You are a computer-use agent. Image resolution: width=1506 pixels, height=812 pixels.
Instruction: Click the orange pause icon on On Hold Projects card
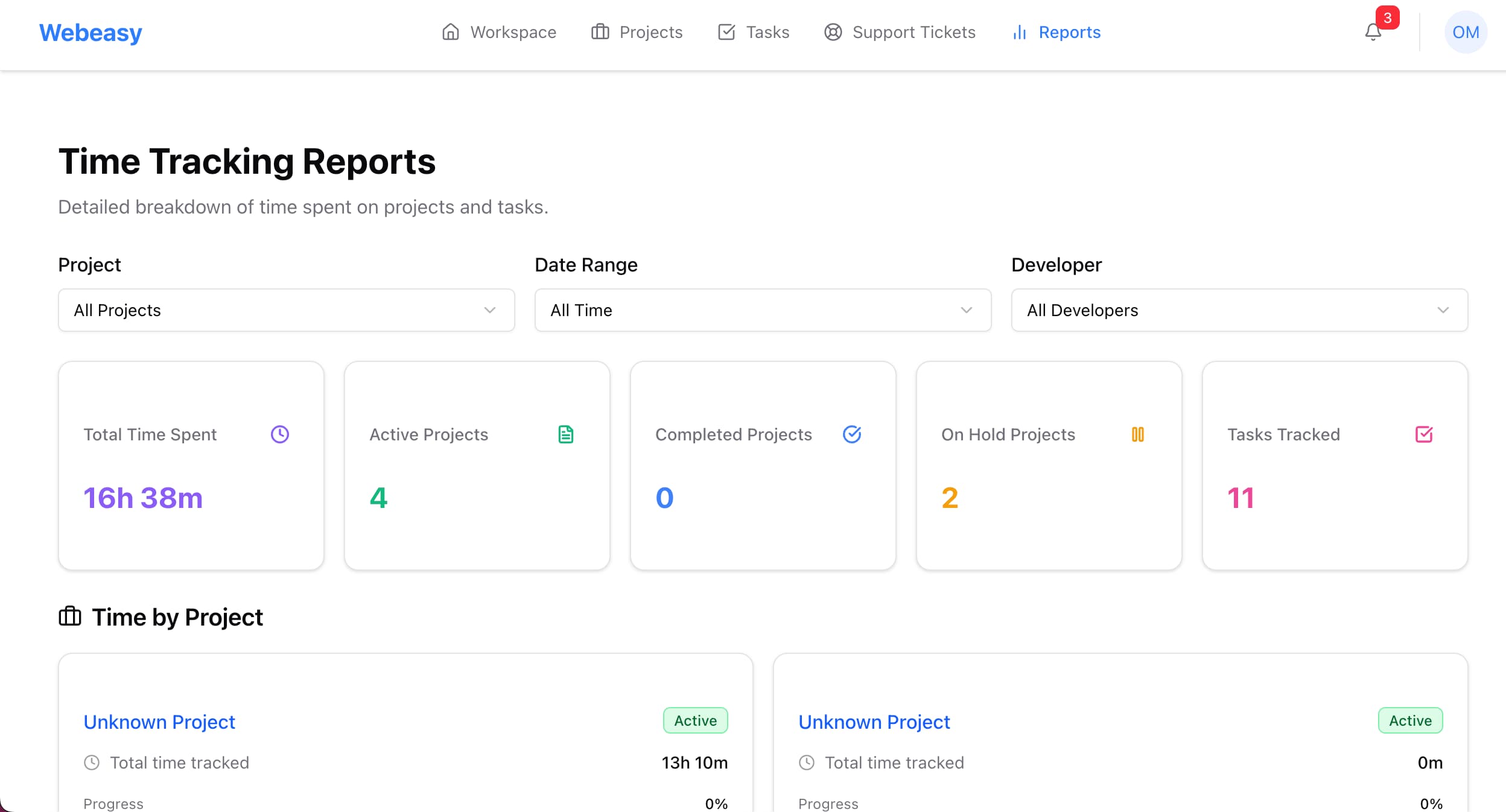tap(1138, 434)
